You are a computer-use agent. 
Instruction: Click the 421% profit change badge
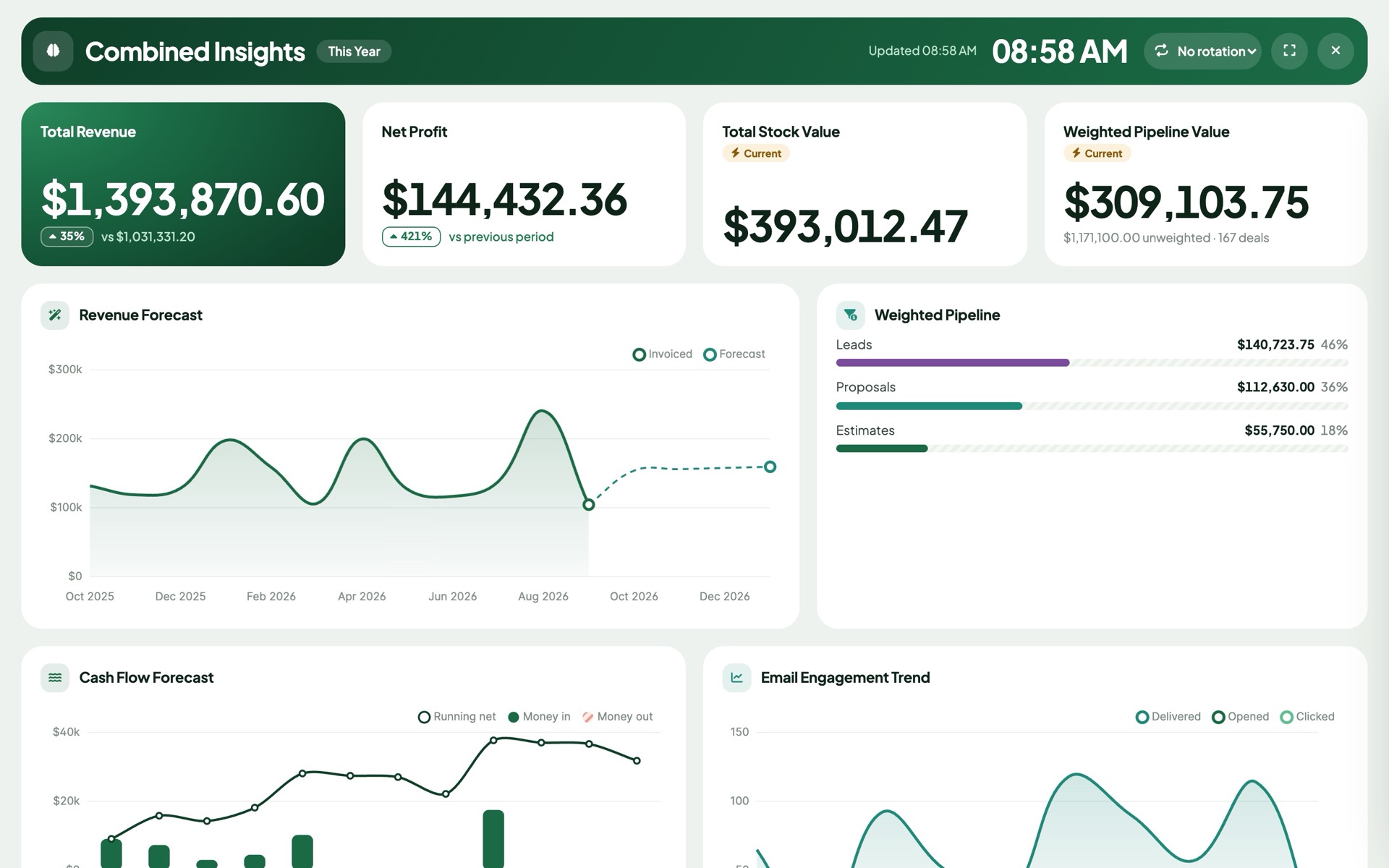pos(411,237)
